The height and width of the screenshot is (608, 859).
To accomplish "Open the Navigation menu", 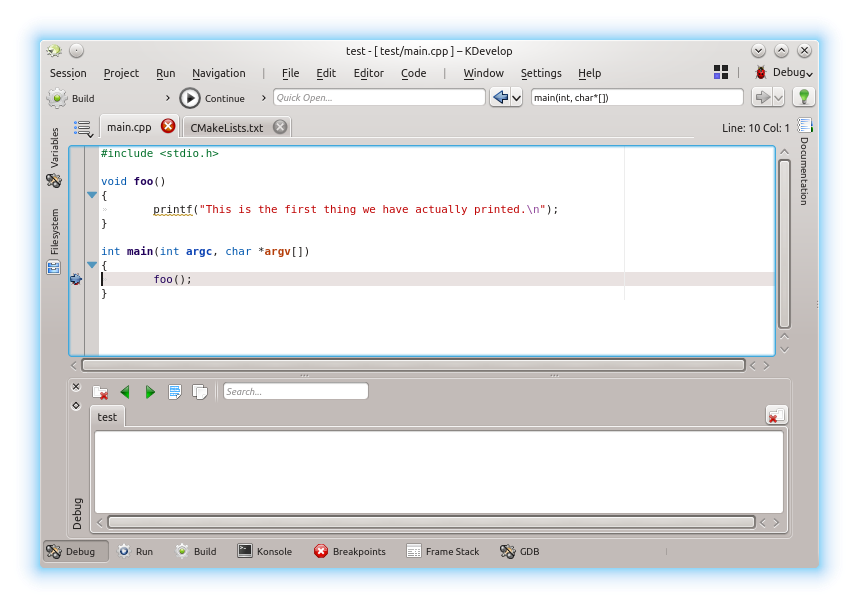I will (218, 73).
